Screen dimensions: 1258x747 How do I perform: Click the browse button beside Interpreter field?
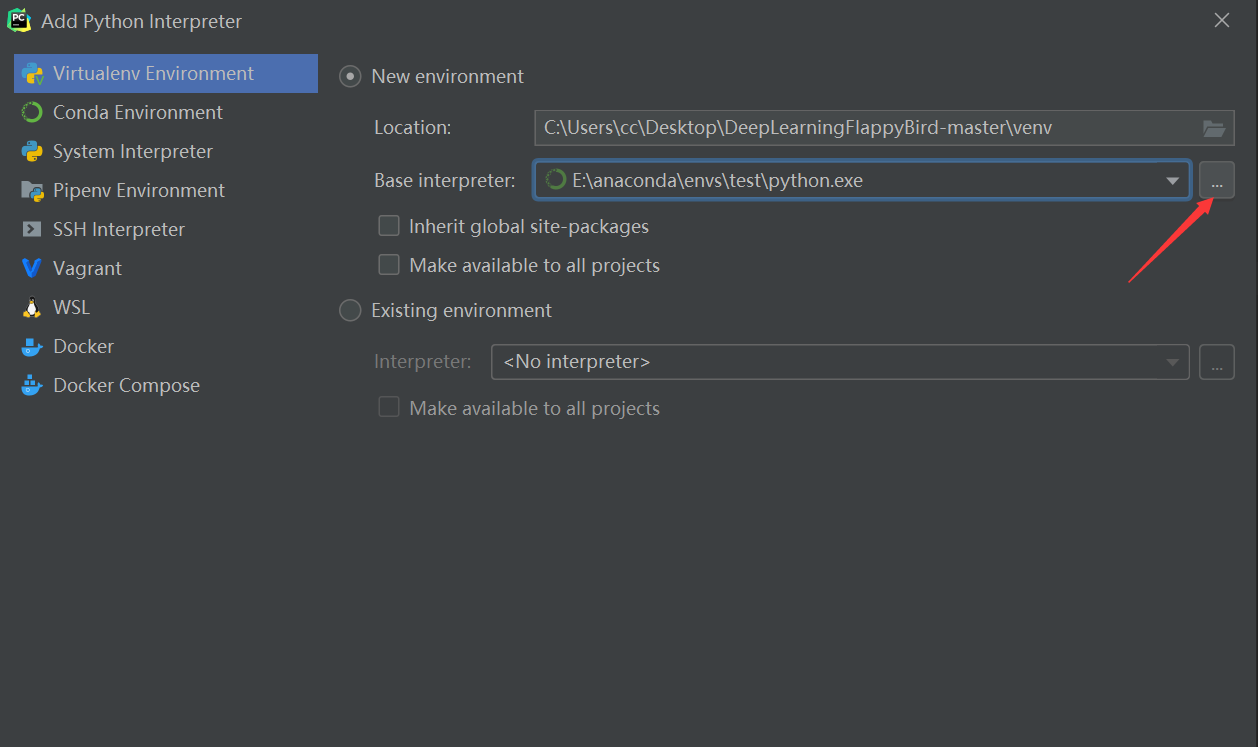pos(1216,362)
